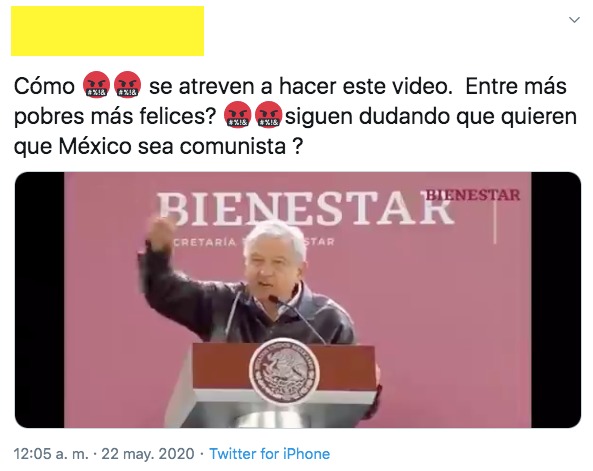Click the small BIENESTAR watermark in video corner
593x471 pixels.
pyautogui.click(x=473, y=195)
